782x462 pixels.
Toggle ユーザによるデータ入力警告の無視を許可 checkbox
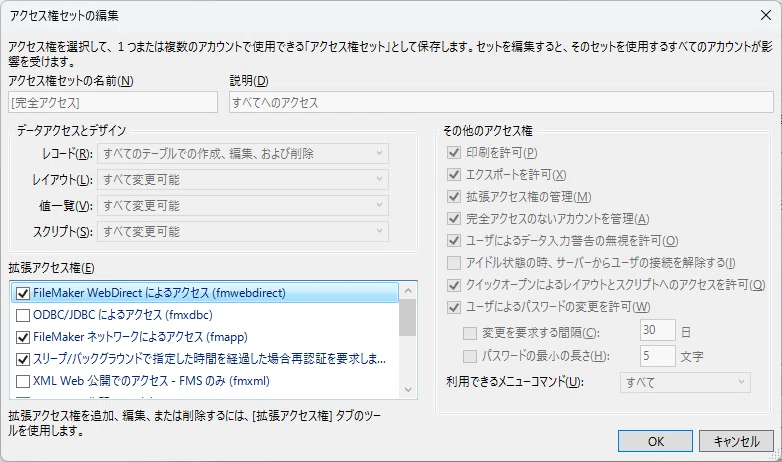click(454, 240)
